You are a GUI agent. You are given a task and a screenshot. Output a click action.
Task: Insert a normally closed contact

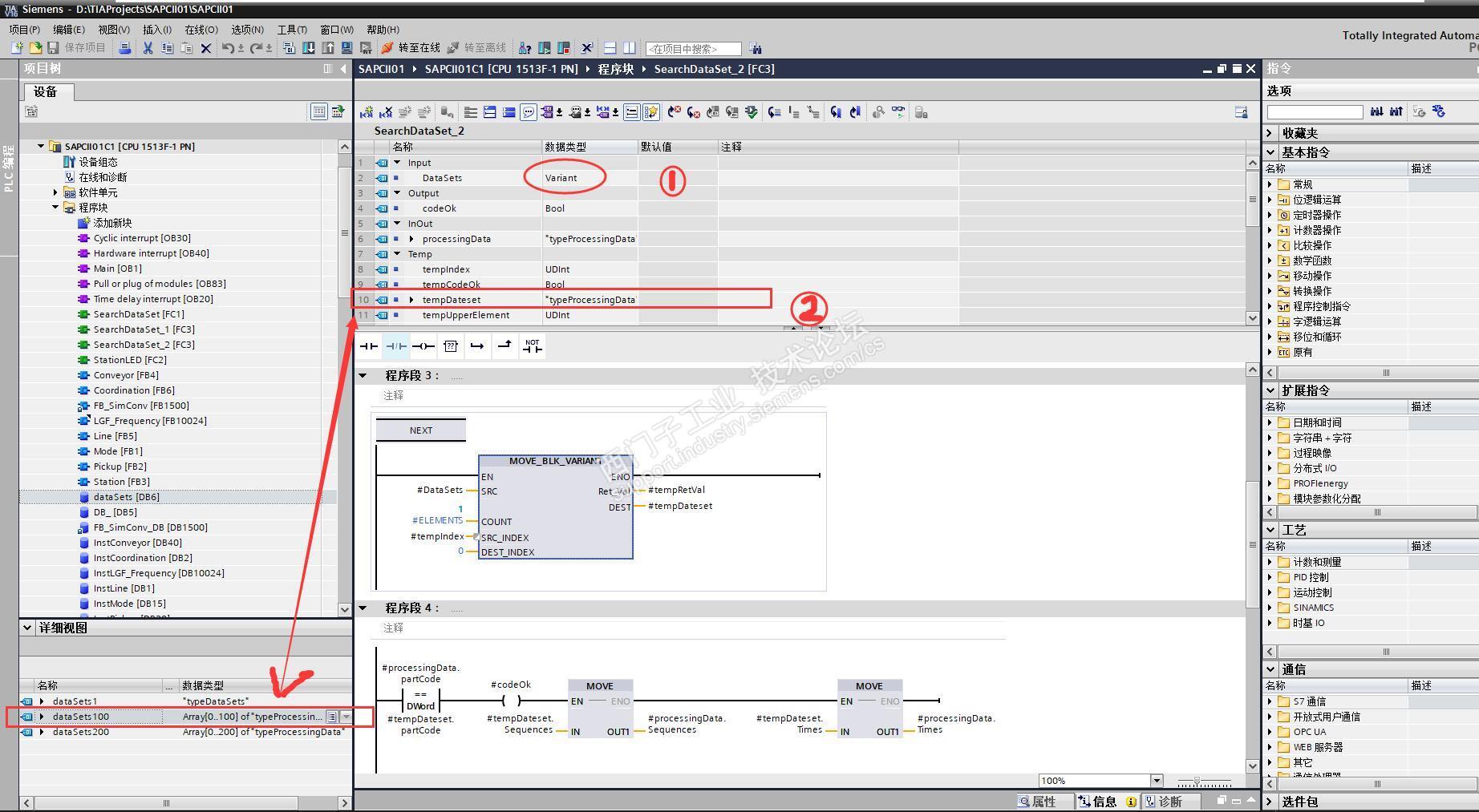[396, 346]
